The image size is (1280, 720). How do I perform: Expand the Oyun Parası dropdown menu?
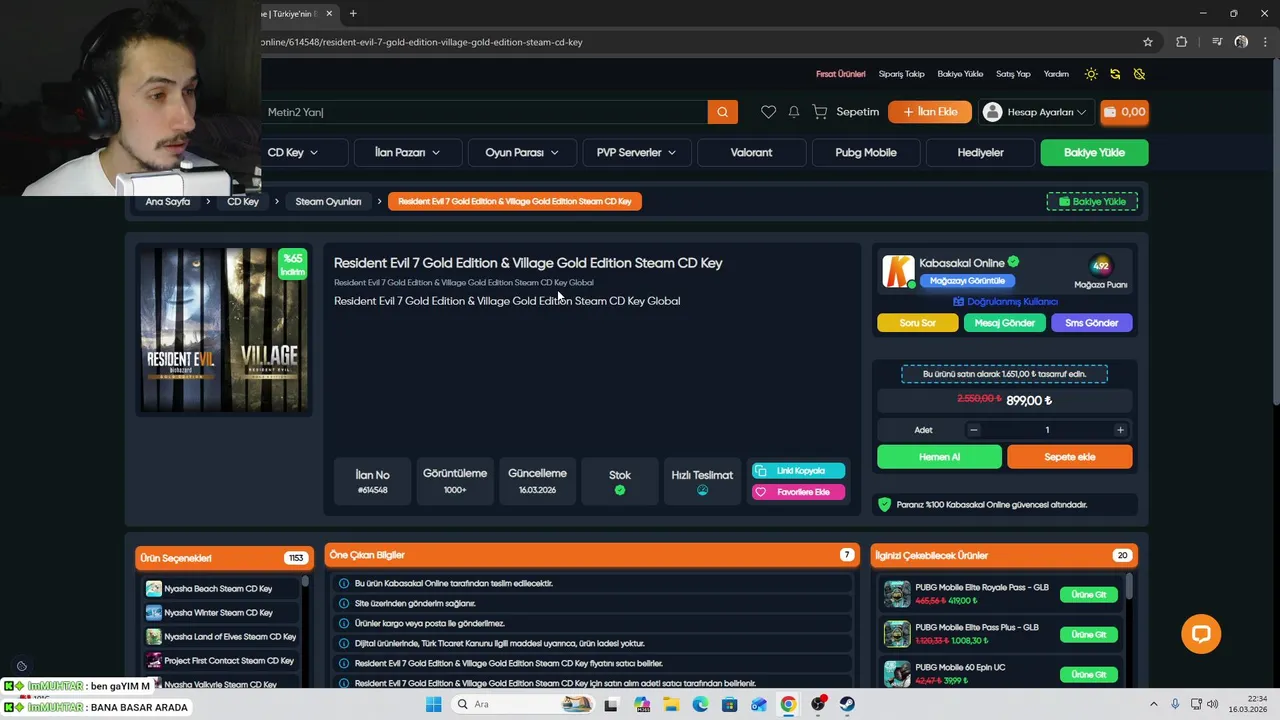[521, 153]
